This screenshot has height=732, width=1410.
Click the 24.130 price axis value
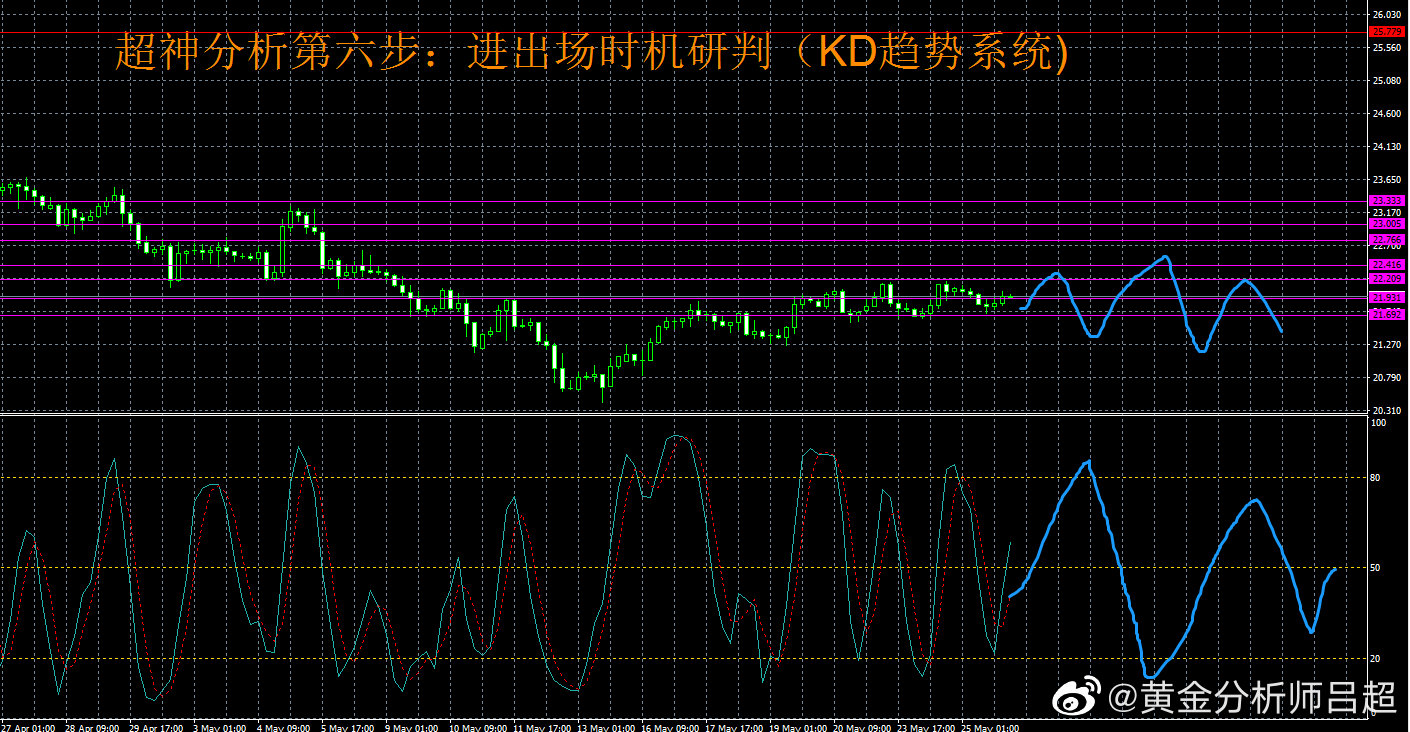point(1386,147)
